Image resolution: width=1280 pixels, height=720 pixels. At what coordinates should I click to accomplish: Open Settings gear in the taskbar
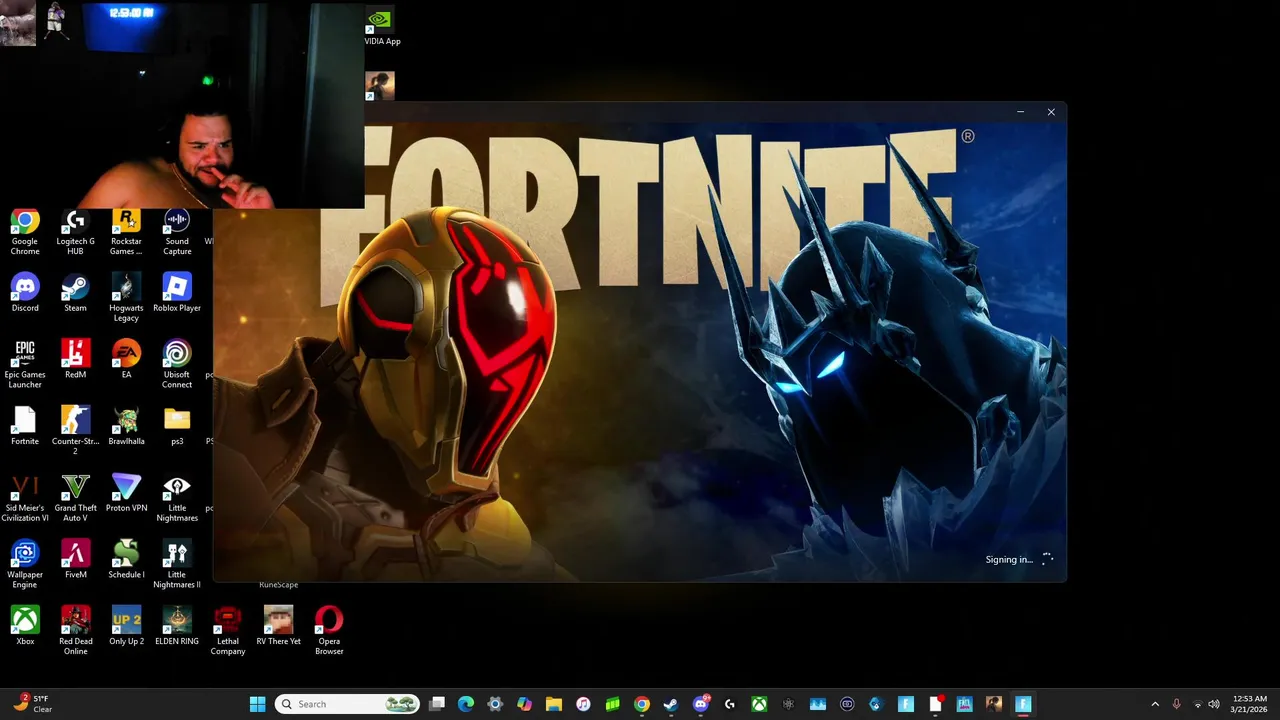click(495, 704)
